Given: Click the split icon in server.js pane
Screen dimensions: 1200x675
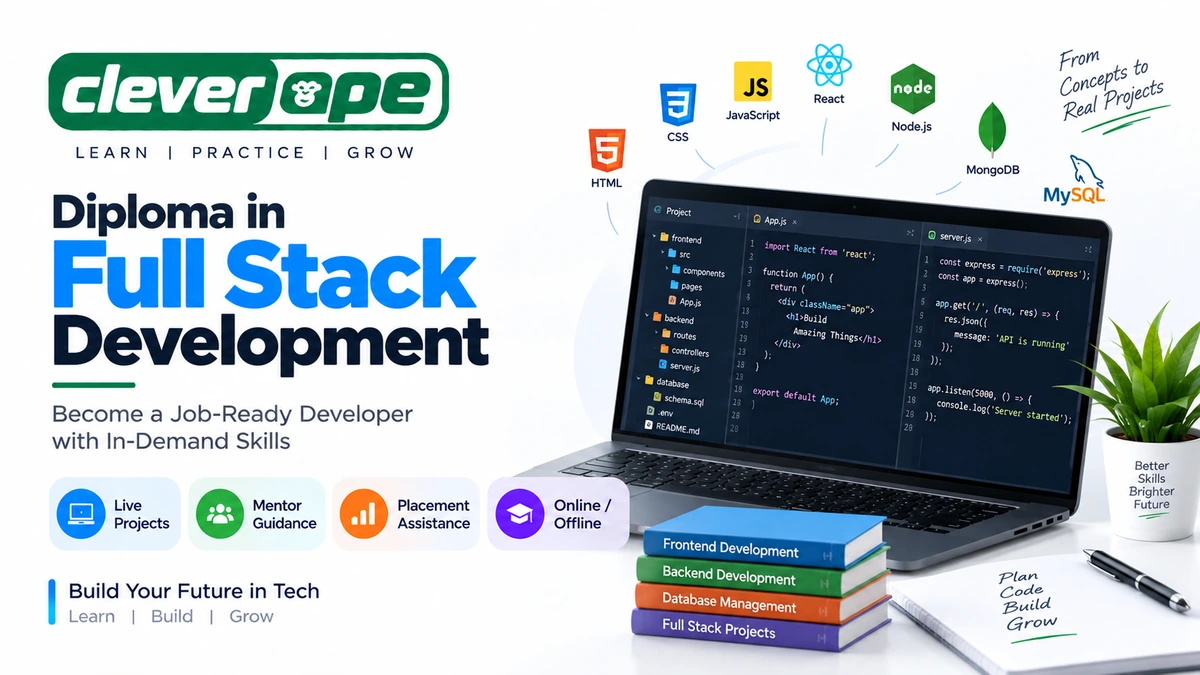Looking at the screenshot, I should pyautogui.click(x=1088, y=250).
